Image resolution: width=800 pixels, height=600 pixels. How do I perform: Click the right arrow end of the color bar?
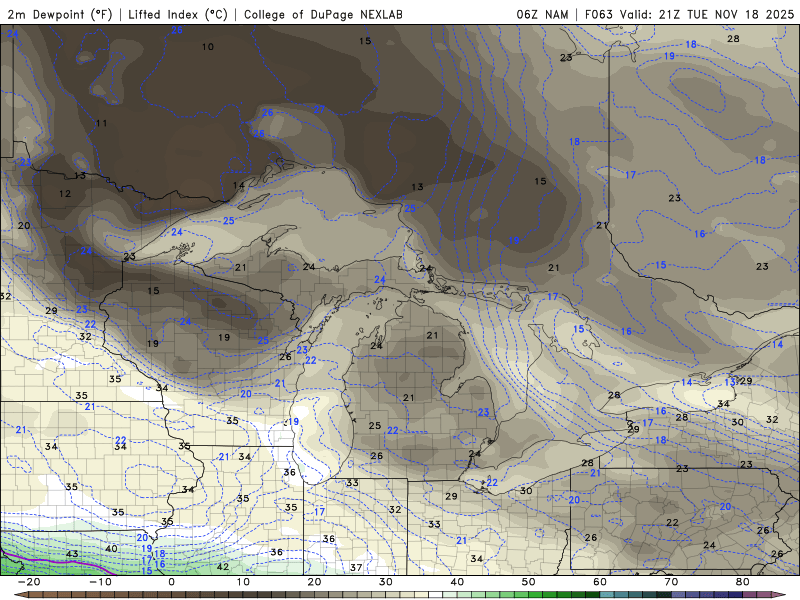click(x=780, y=595)
